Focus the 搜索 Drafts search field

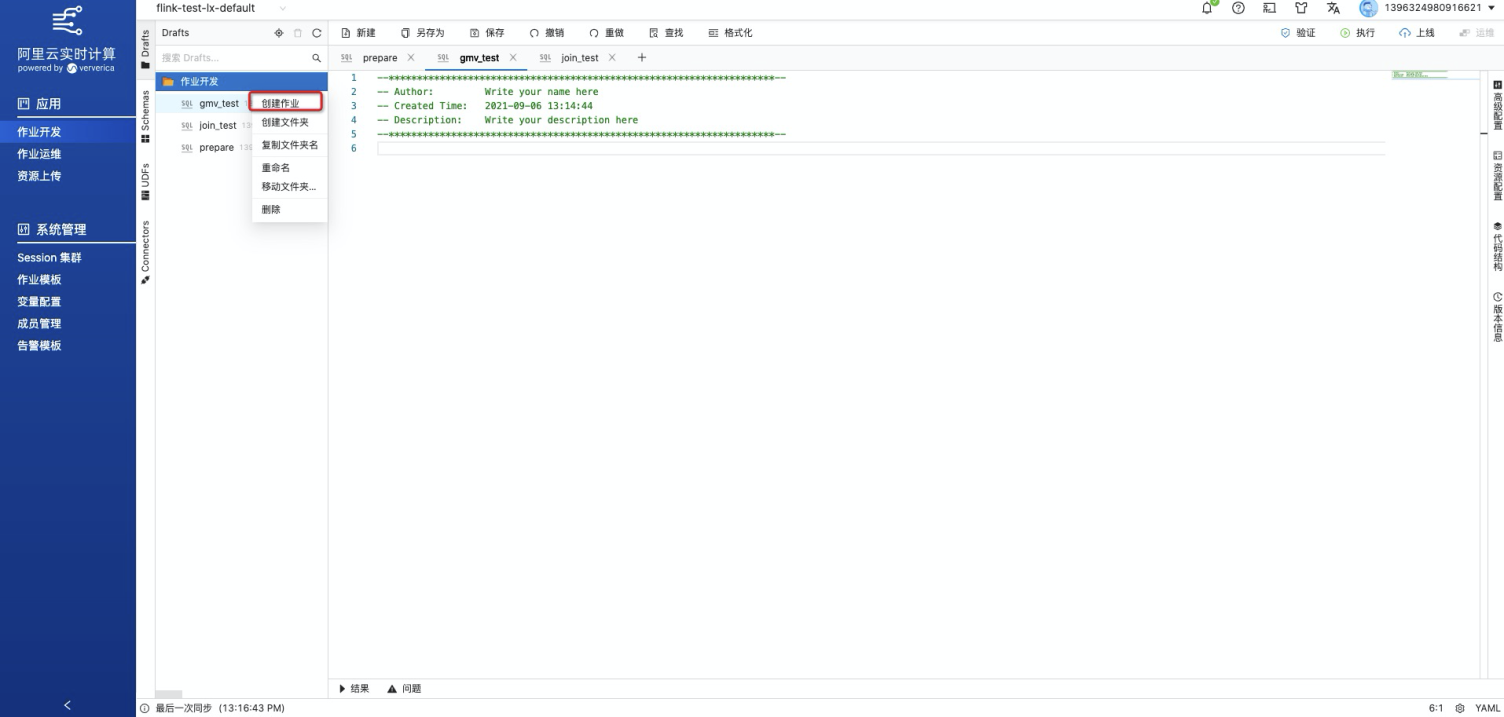234,58
